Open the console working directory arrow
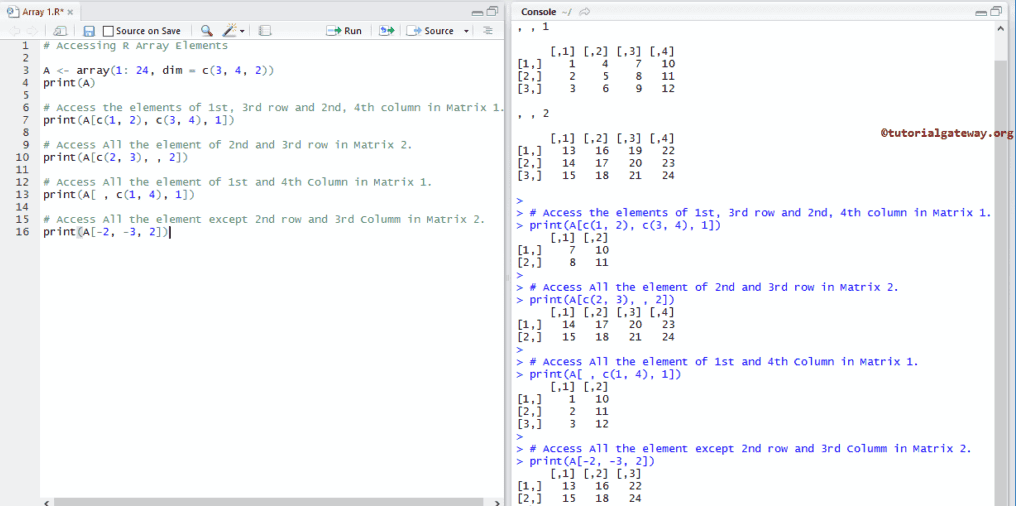Screen dimensions: 1016x506 (584, 12)
